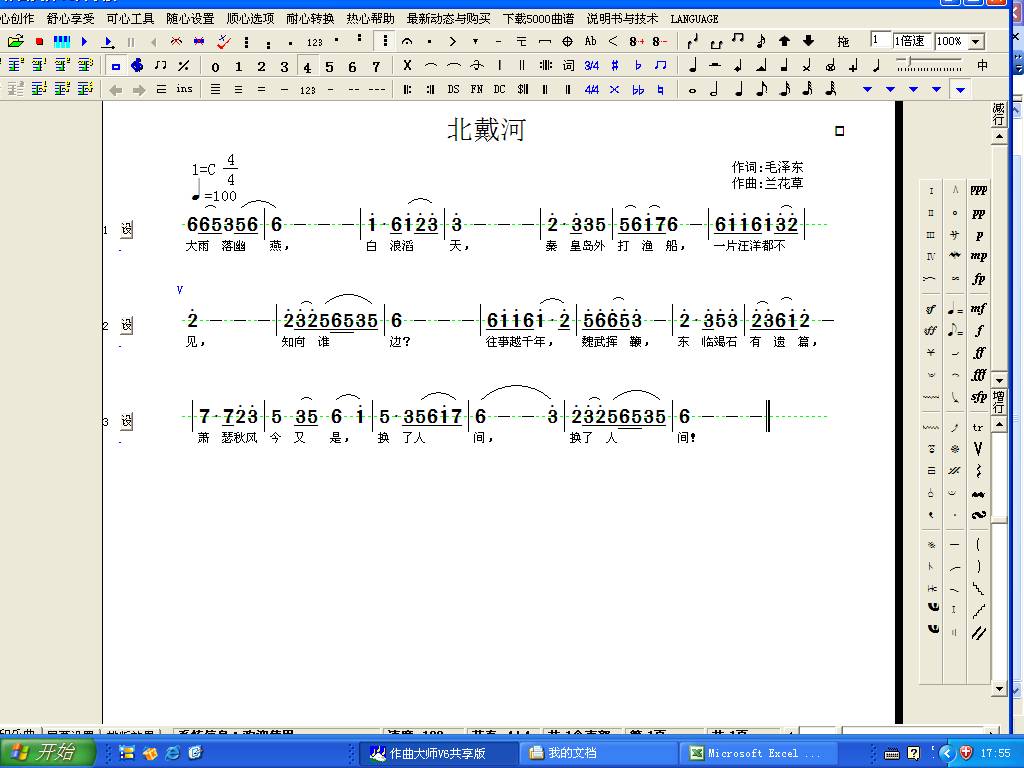Click the 8- octave down icon
1024x768 pixels.
(660, 41)
